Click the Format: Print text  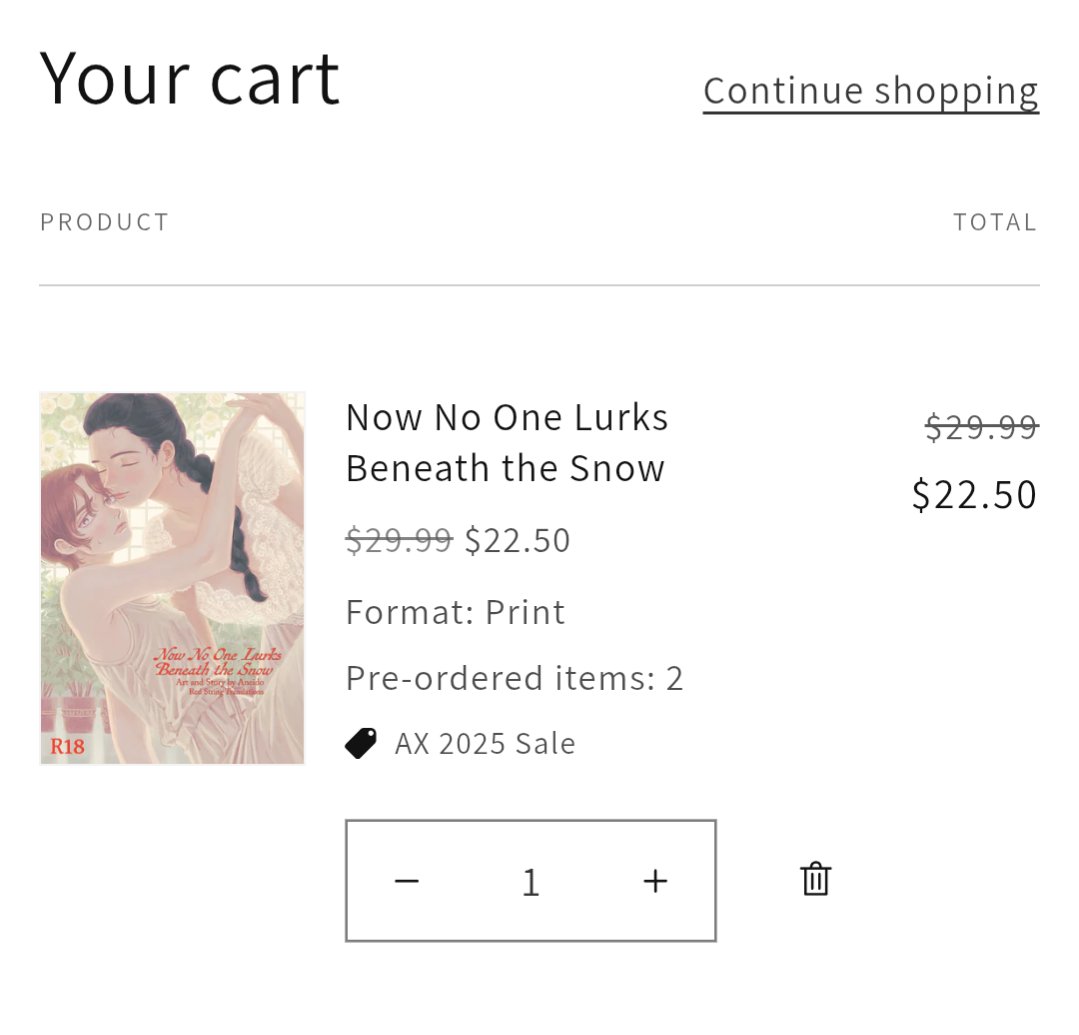point(455,612)
